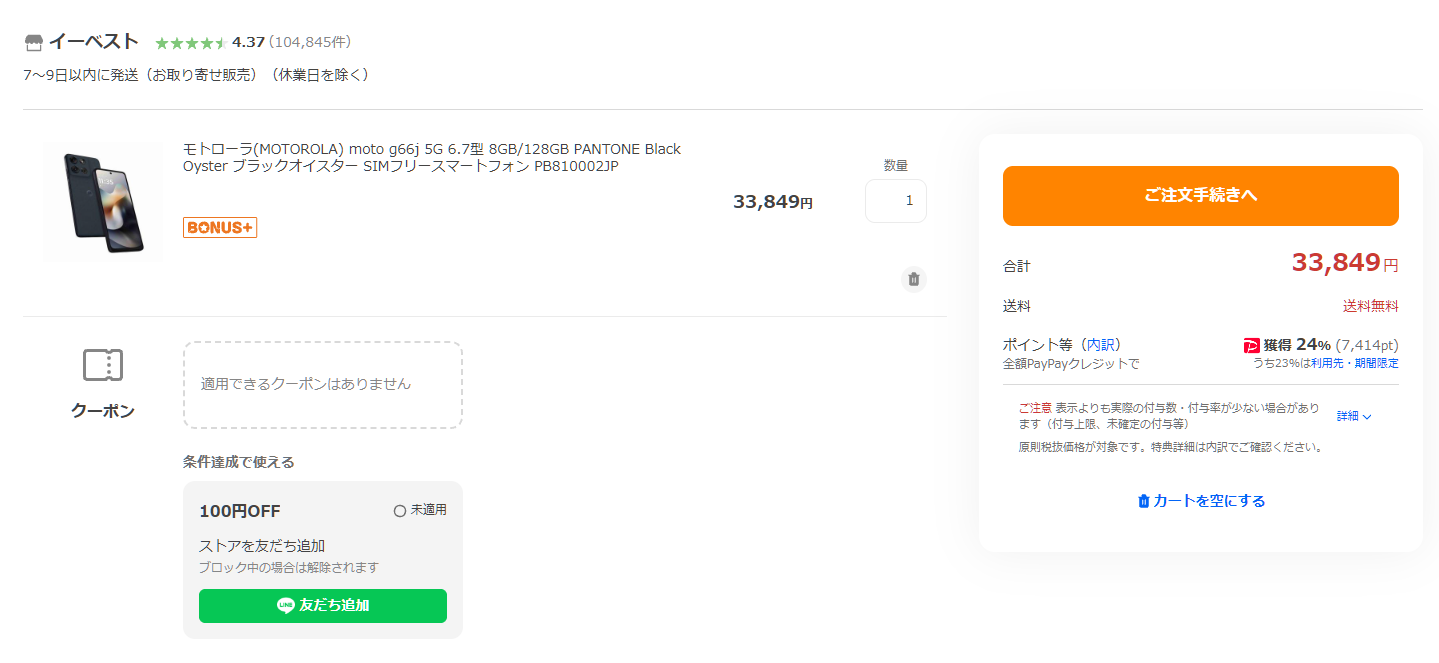Click the green 友だち追加 LINE button

323,606
